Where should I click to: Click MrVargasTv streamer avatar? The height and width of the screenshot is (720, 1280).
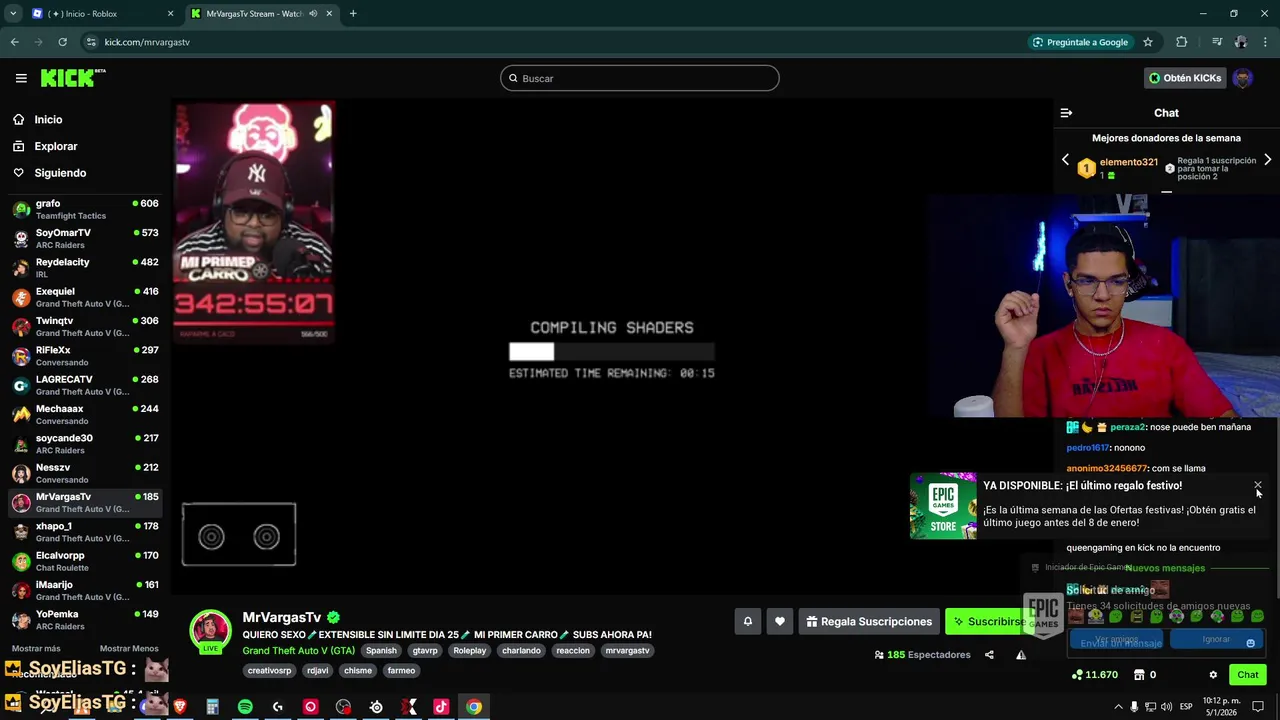[x=211, y=630]
